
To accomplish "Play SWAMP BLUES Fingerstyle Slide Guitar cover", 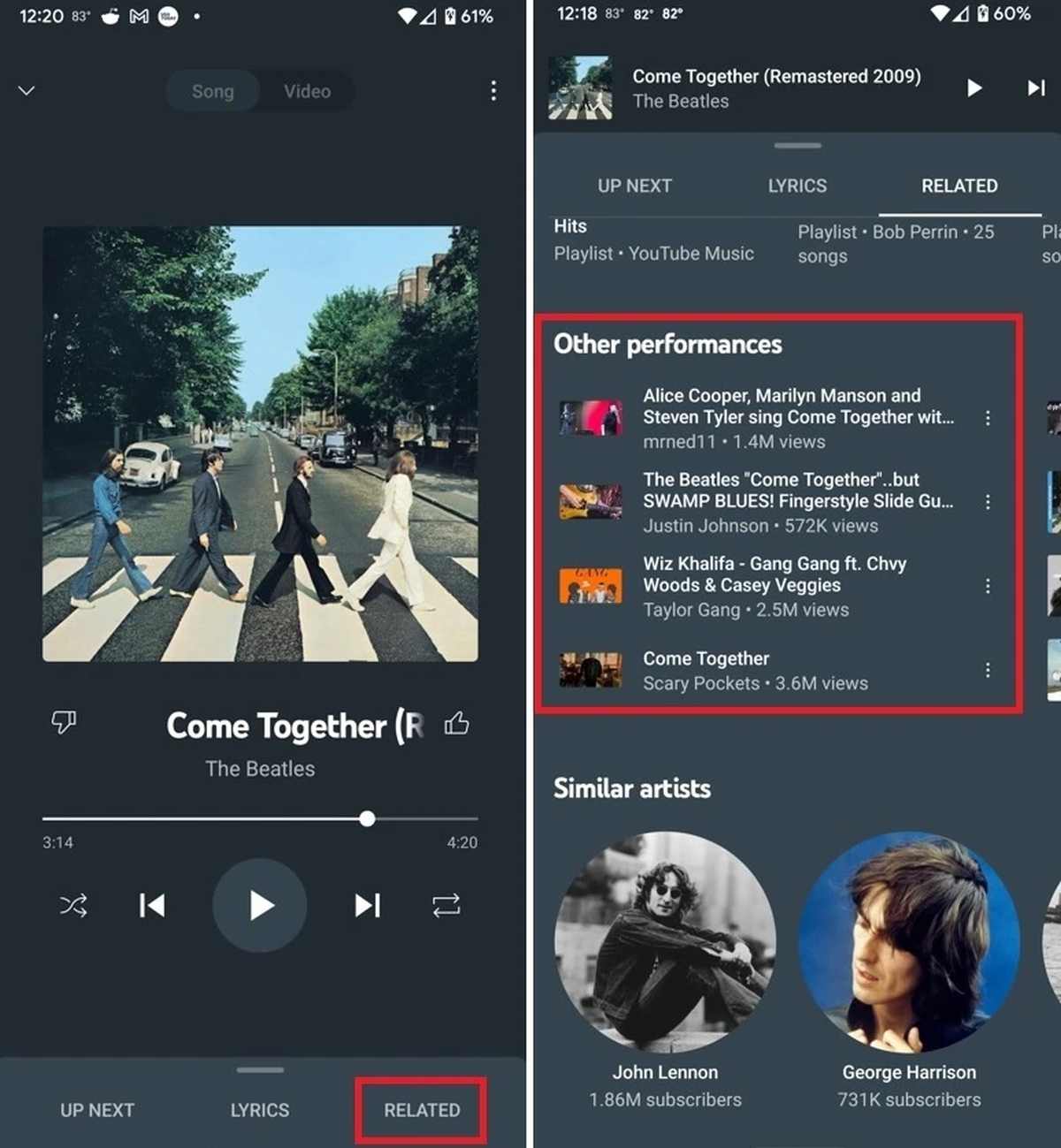I will 798,502.
